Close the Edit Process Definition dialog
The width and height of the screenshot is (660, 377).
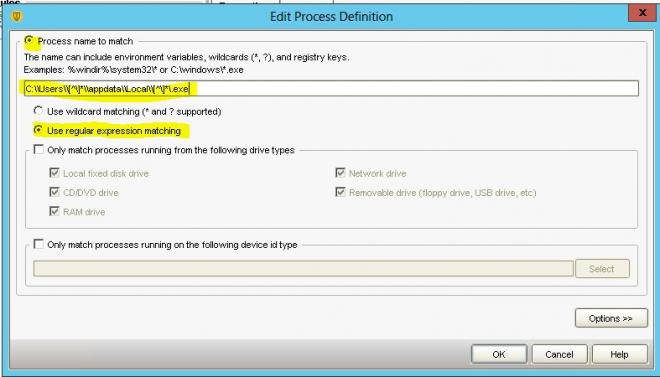coord(642,13)
